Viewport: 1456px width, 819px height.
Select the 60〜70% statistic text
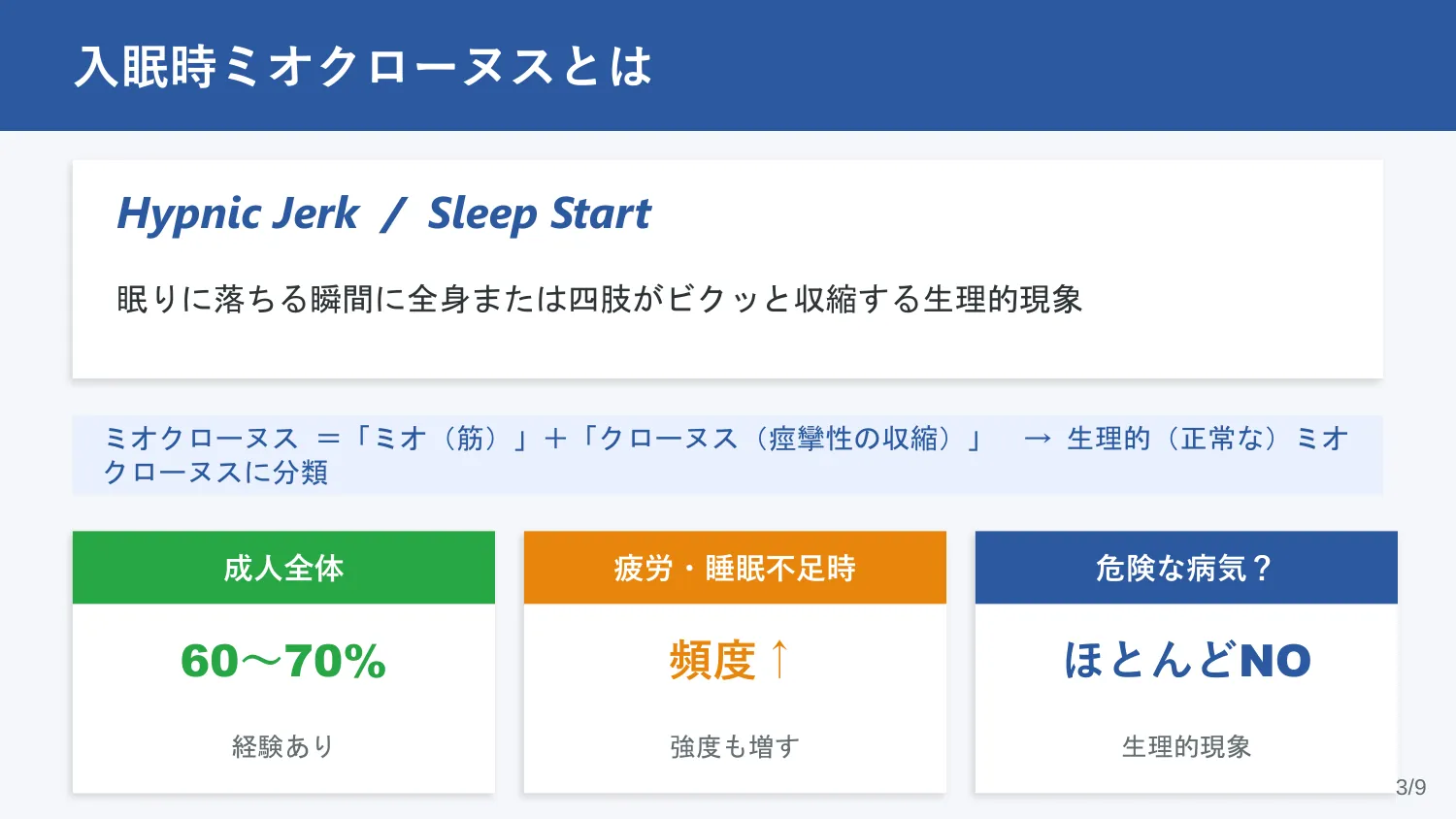coord(283,661)
